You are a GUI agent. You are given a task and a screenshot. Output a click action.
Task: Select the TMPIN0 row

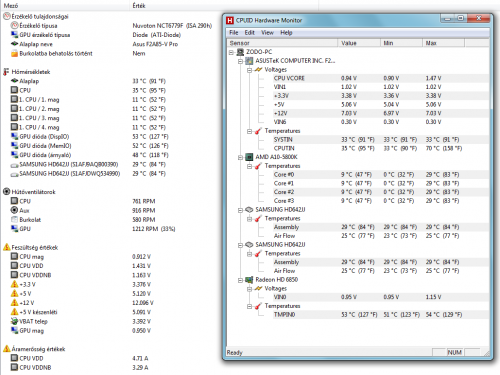381,315
